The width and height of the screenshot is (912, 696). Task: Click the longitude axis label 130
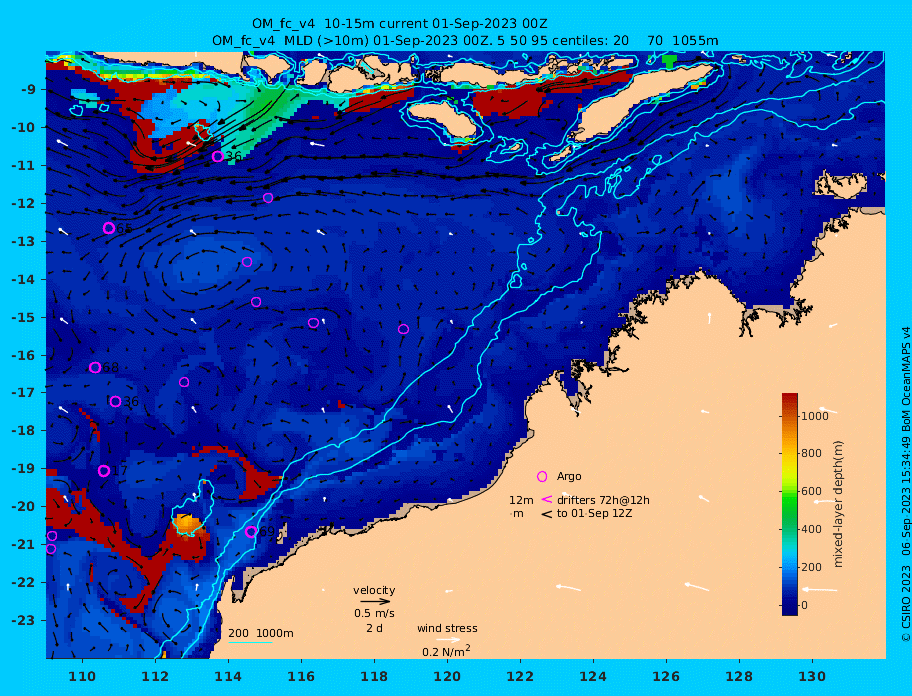[812, 676]
